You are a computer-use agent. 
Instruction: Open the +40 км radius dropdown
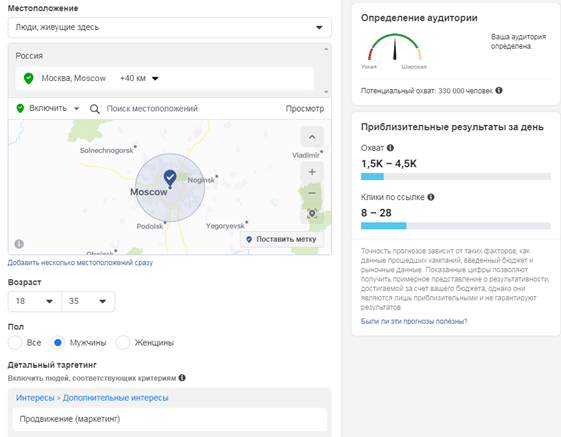(x=139, y=78)
